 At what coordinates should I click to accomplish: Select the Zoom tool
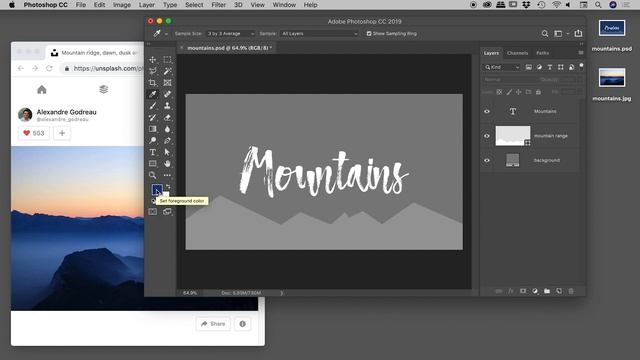point(153,175)
